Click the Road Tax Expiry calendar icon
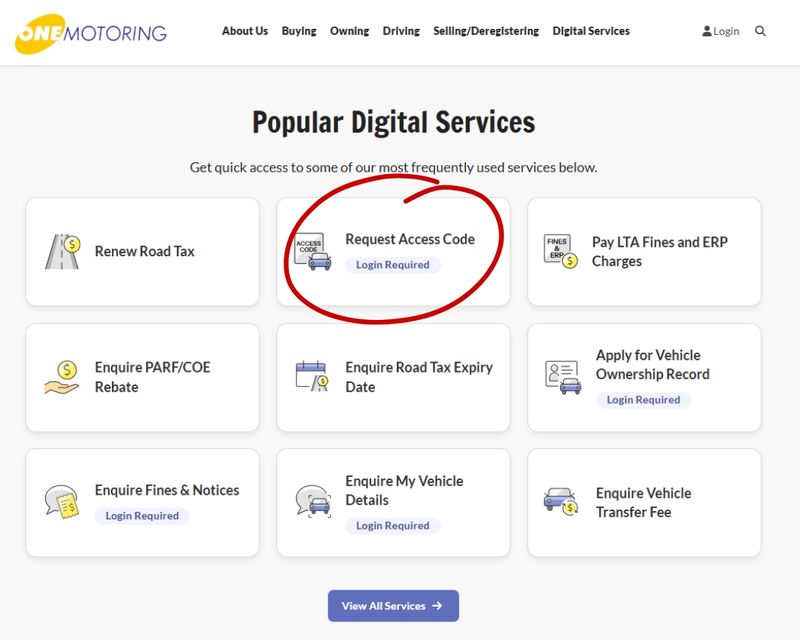Screen dimensions: 800x640 [x=312, y=376]
